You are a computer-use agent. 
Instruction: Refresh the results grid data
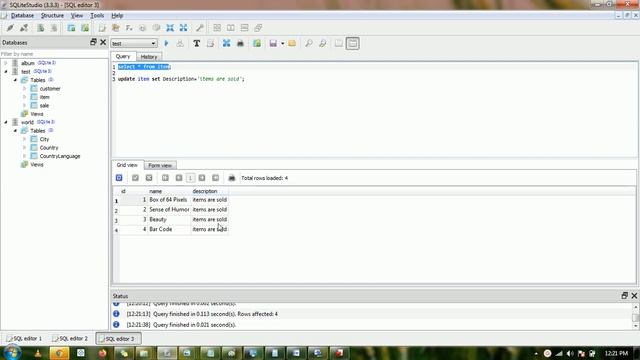click(119, 178)
